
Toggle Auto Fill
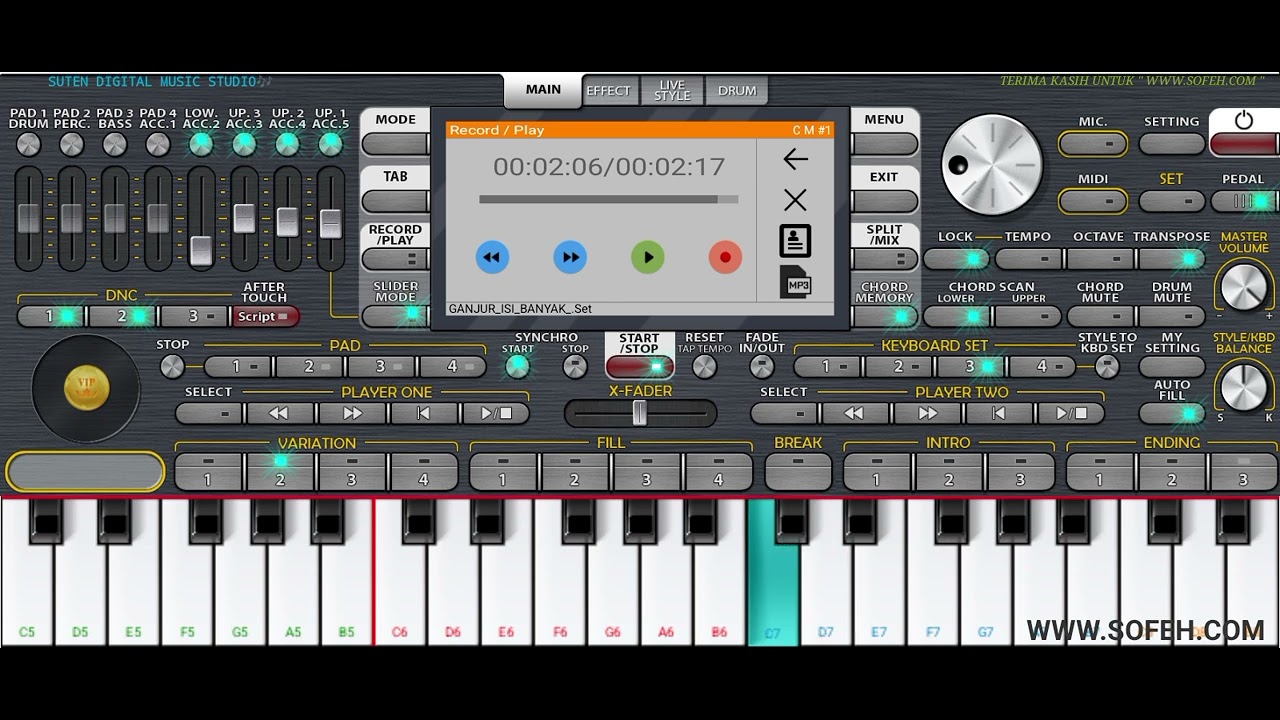pos(1172,413)
